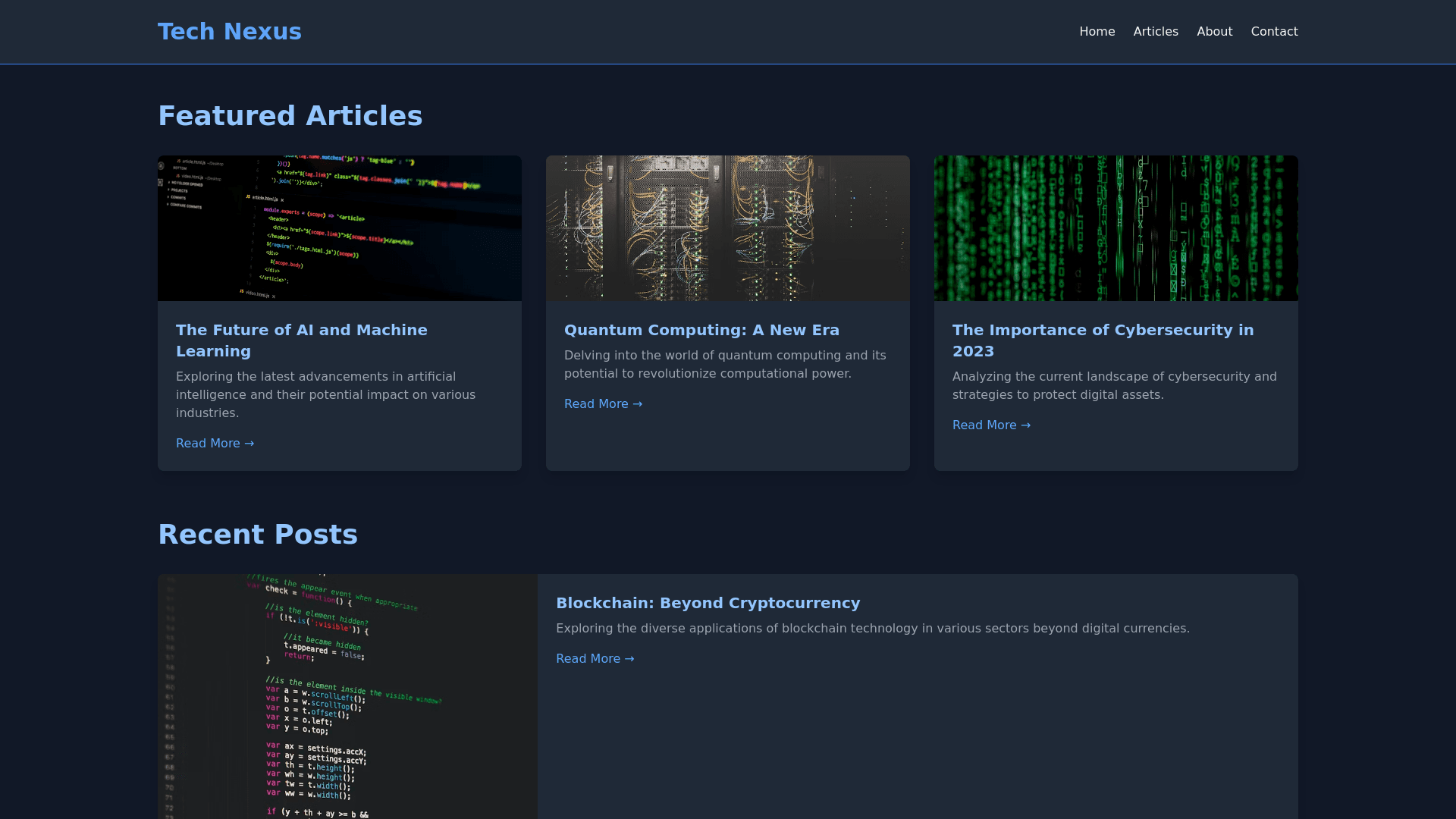Select the heading Blockchain: Beyond Cryptocurrency

point(708,603)
